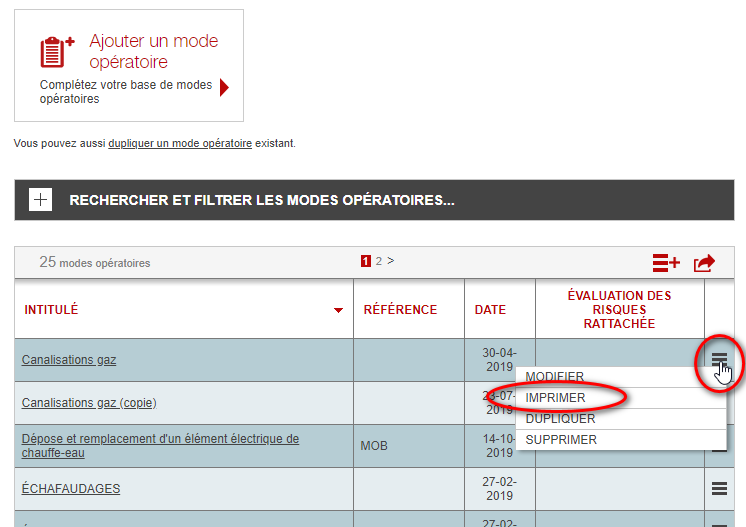Click the INTITULÉ sort arrow
The image size is (746, 527).
coord(338,311)
